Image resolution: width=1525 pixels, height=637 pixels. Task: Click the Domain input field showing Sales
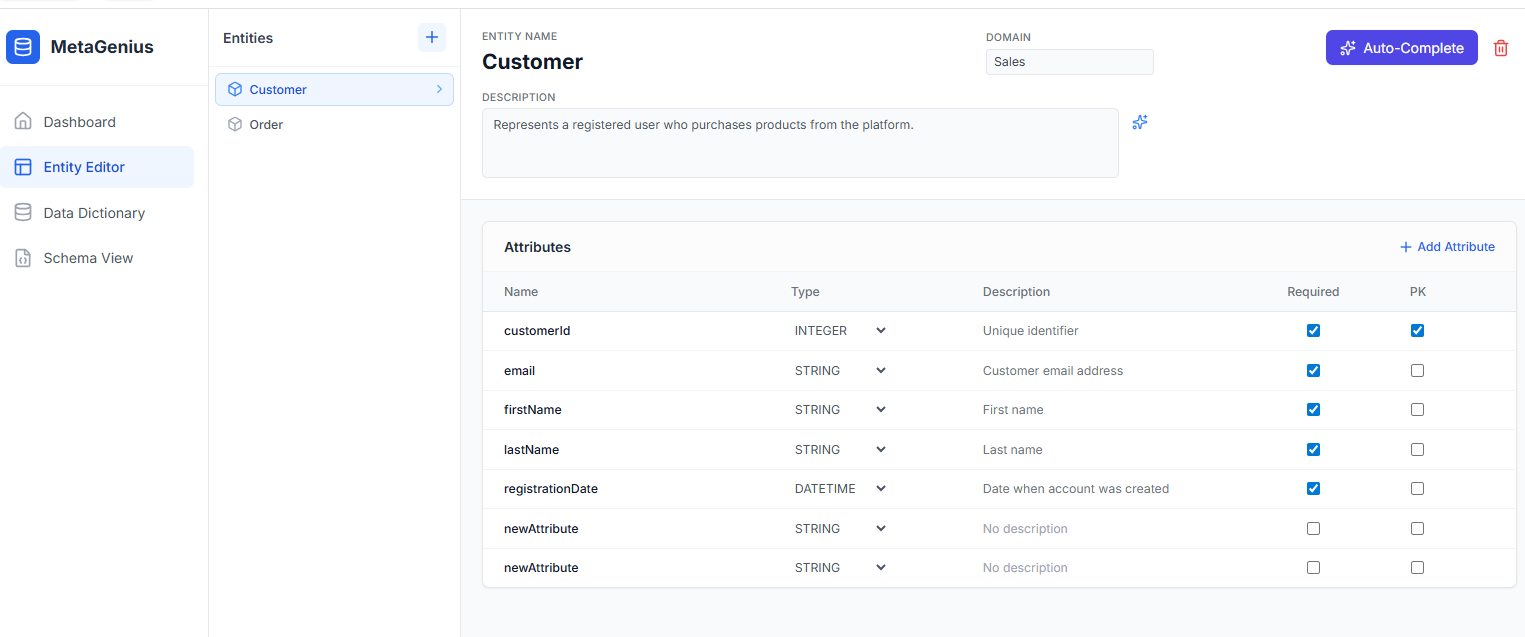pyautogui.click(x=1069, y=62)
